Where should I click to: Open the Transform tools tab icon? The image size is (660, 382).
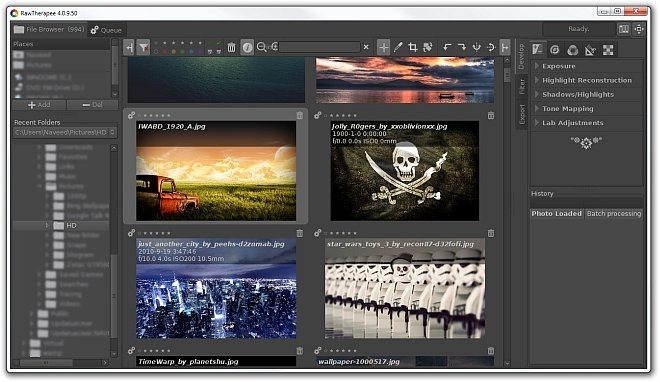tap(590, 50)
